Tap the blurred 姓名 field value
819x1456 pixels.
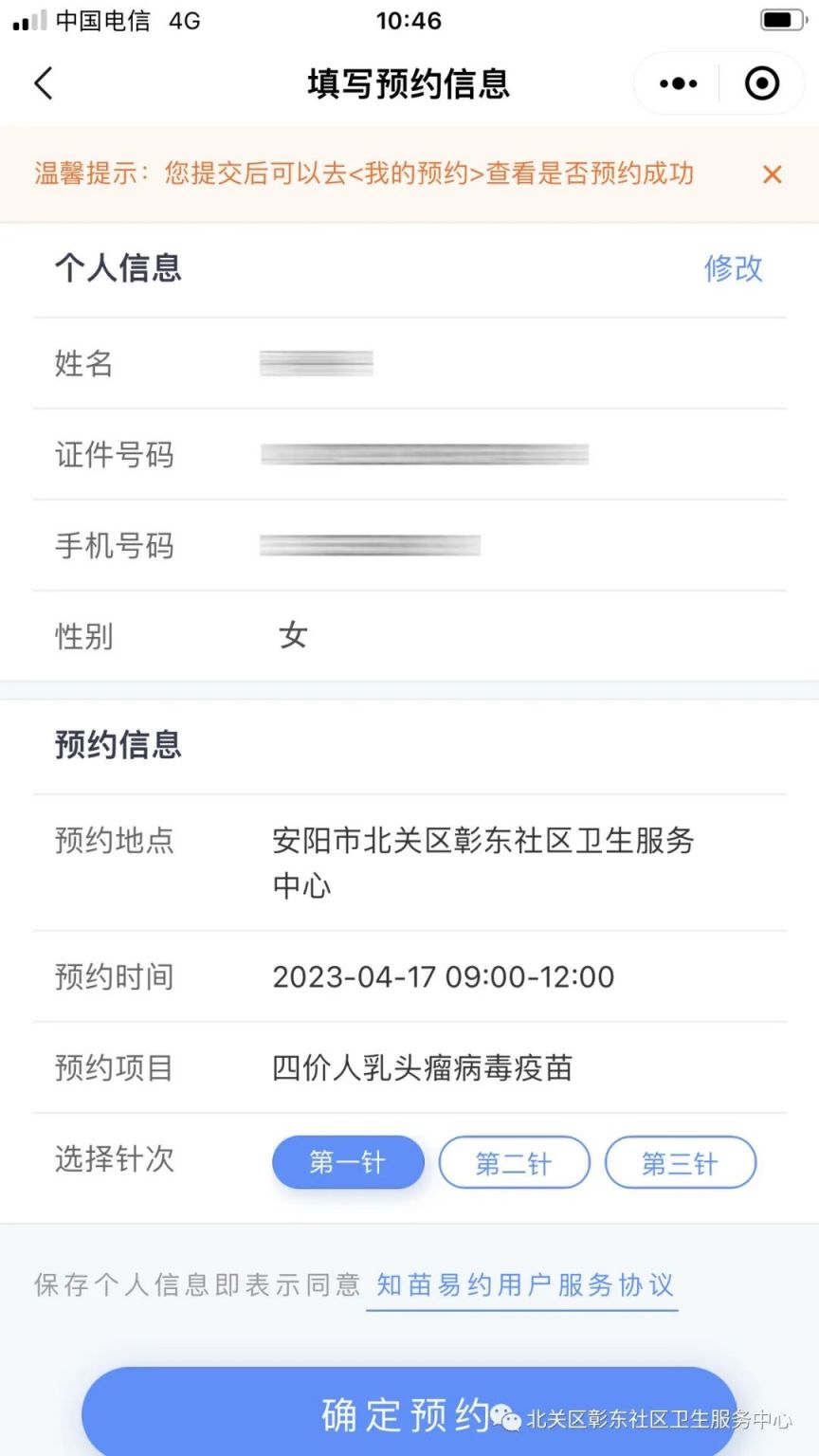[x=317, y=363]
